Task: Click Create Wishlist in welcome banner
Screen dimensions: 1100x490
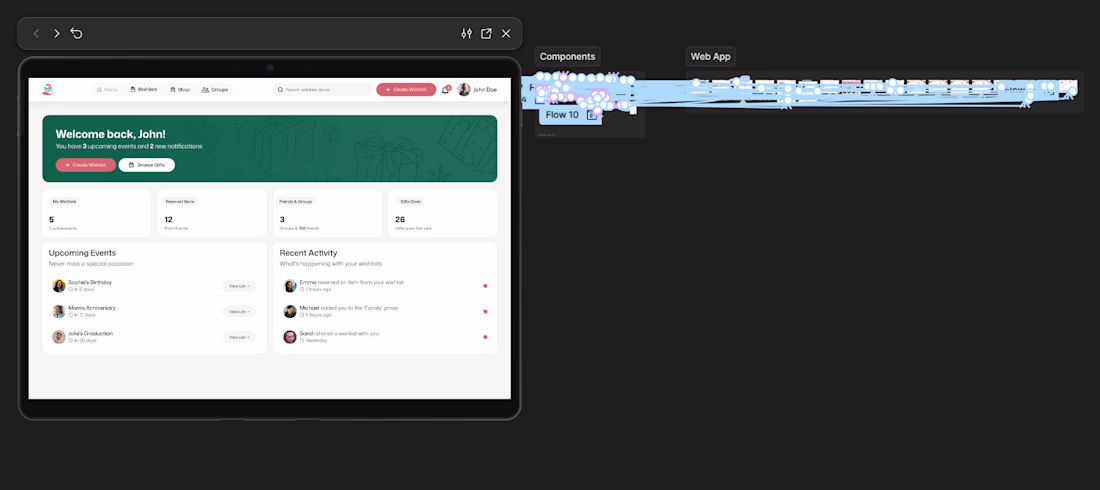Action: pos(86,165)
